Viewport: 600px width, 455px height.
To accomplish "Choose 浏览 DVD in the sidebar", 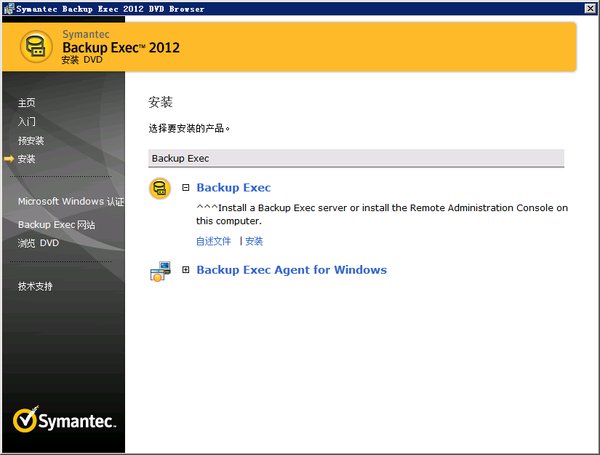I will pyautogui.click(x=38, y=243).
